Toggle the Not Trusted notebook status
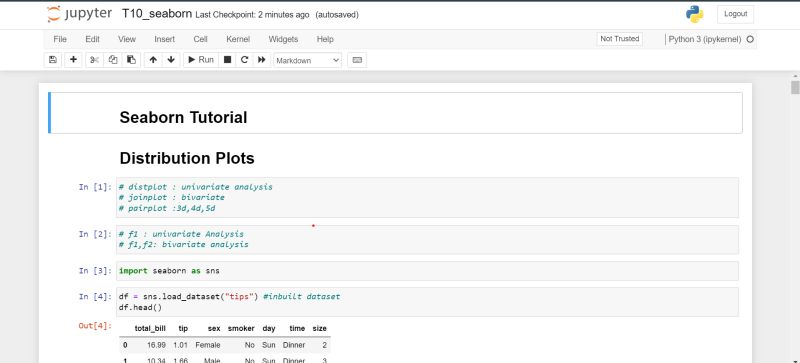 619,39
